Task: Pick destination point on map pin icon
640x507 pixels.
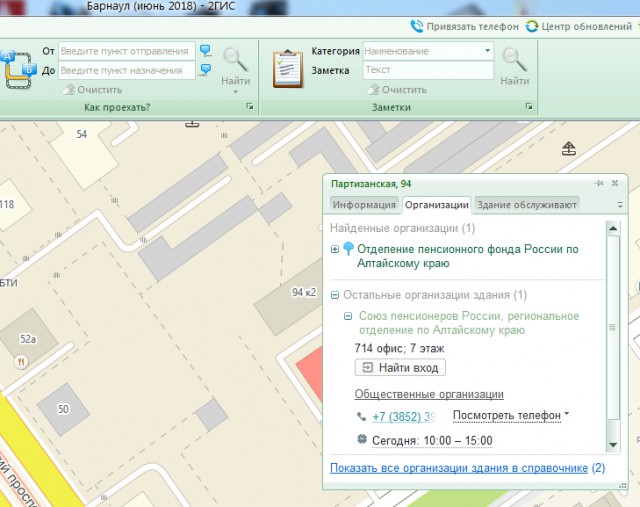Action: coord(205,70)
